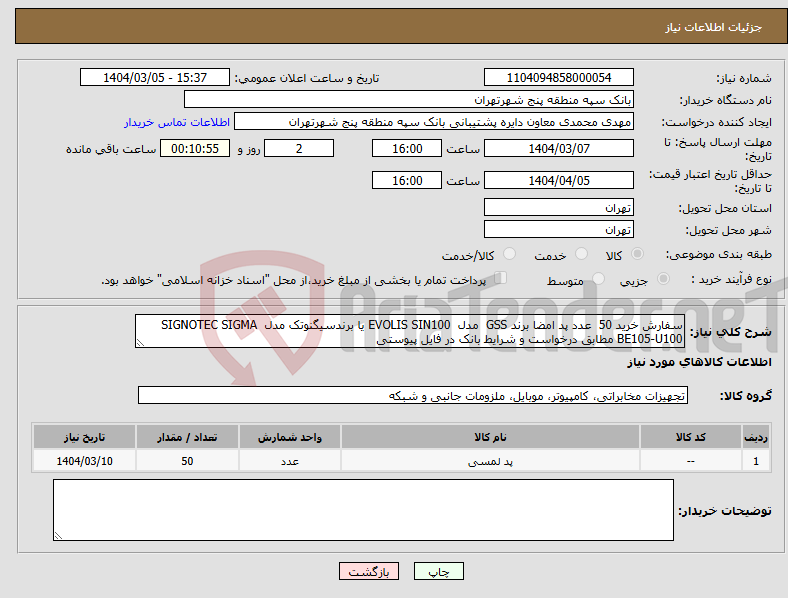Select the جزیی purchase type radio
Viewport: 788px width, 598px height.
coord(663,279)
